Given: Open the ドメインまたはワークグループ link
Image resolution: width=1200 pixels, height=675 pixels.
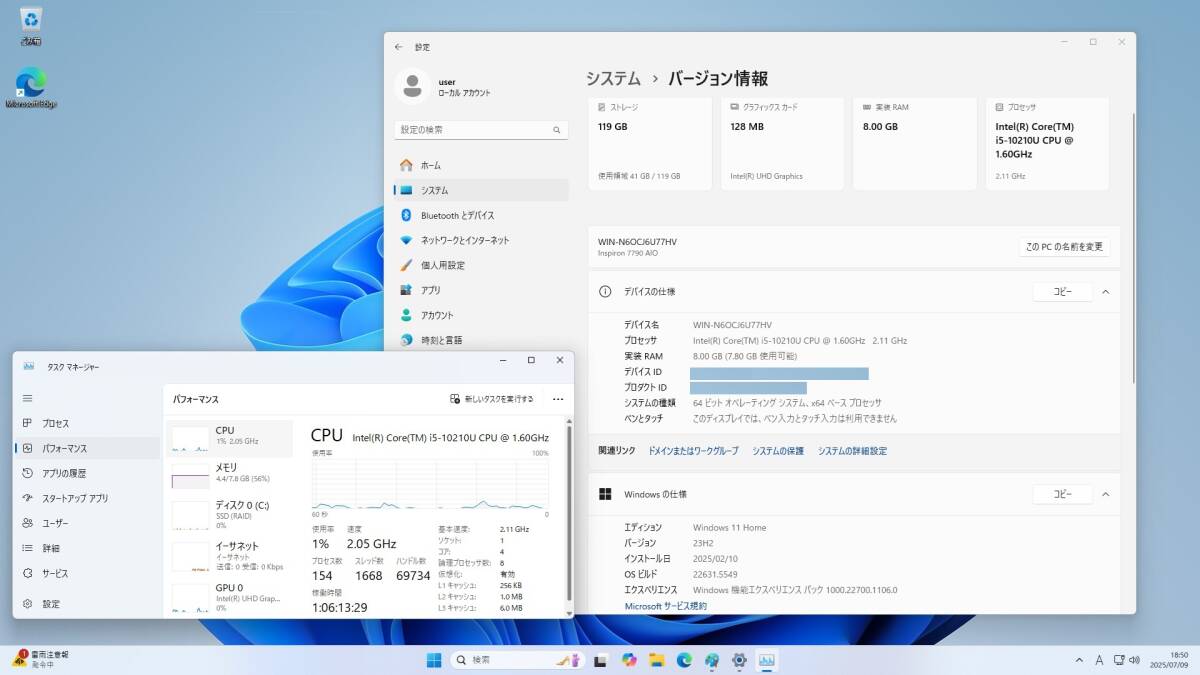Looking at the screenshot, I should click(693, 451).
